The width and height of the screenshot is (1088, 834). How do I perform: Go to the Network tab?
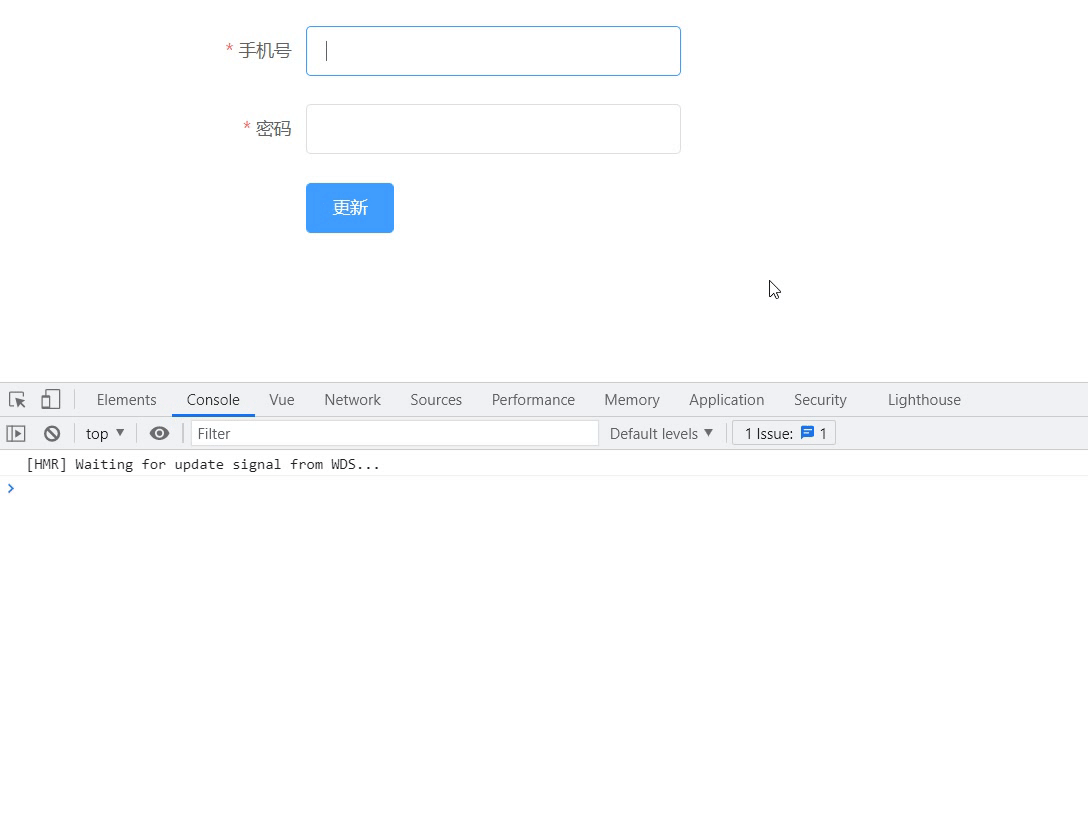pos(352,400)
